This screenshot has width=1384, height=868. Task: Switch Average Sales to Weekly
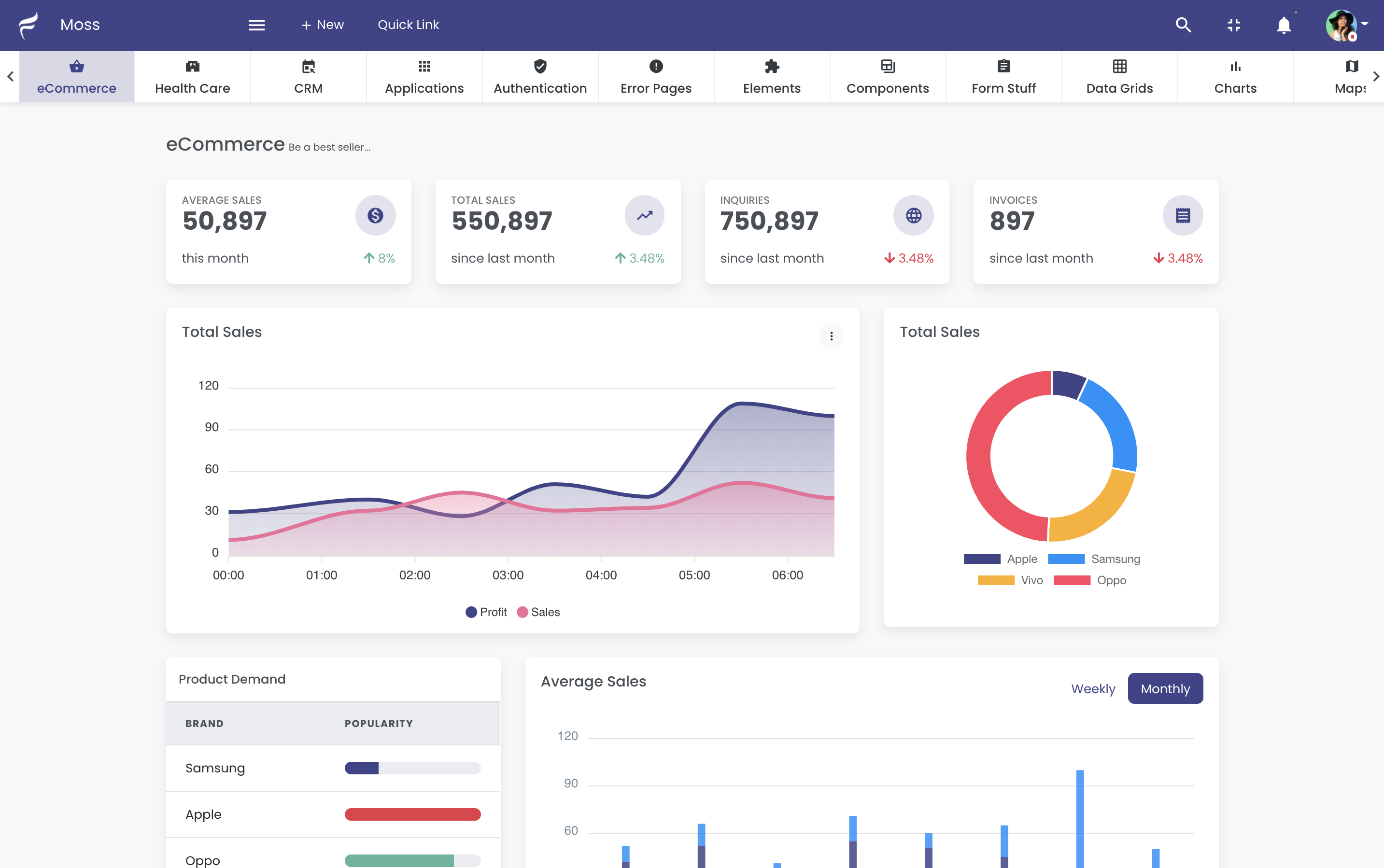[x=1093, y=688]
